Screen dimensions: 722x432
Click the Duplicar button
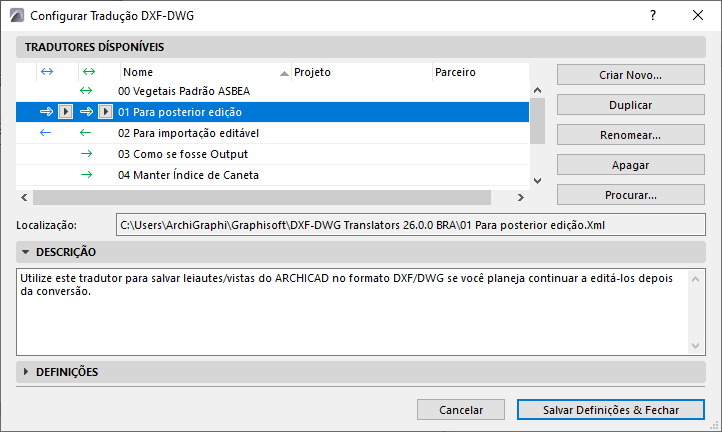(x=630, y=105)
